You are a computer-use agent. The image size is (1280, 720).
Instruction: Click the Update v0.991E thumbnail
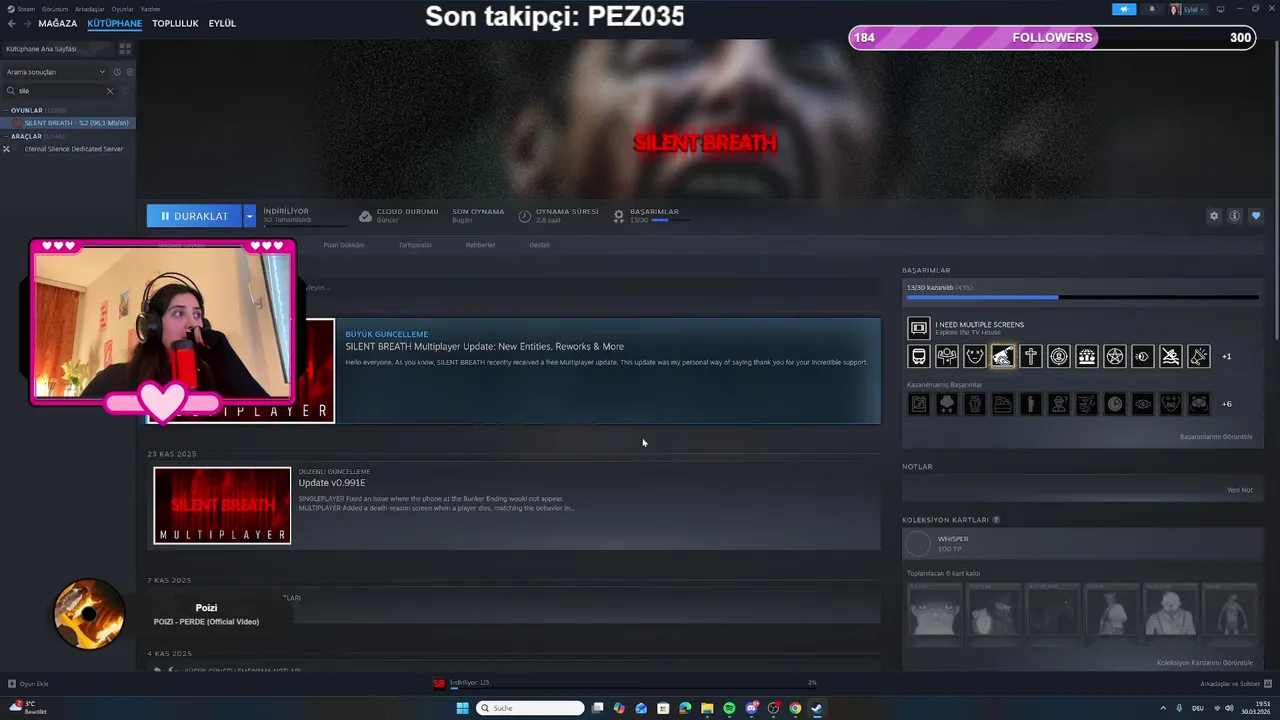click(222, 506)
